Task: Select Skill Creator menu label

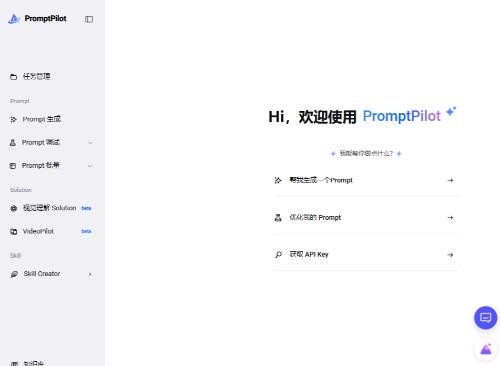Action: click(x=42, y=274)
